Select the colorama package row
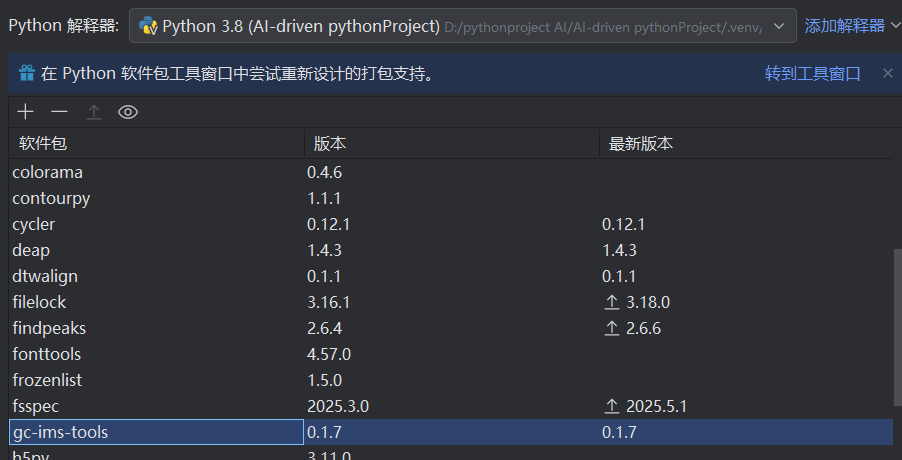The image size is (902, 460). pyautogui.click(x=451, y=172)
